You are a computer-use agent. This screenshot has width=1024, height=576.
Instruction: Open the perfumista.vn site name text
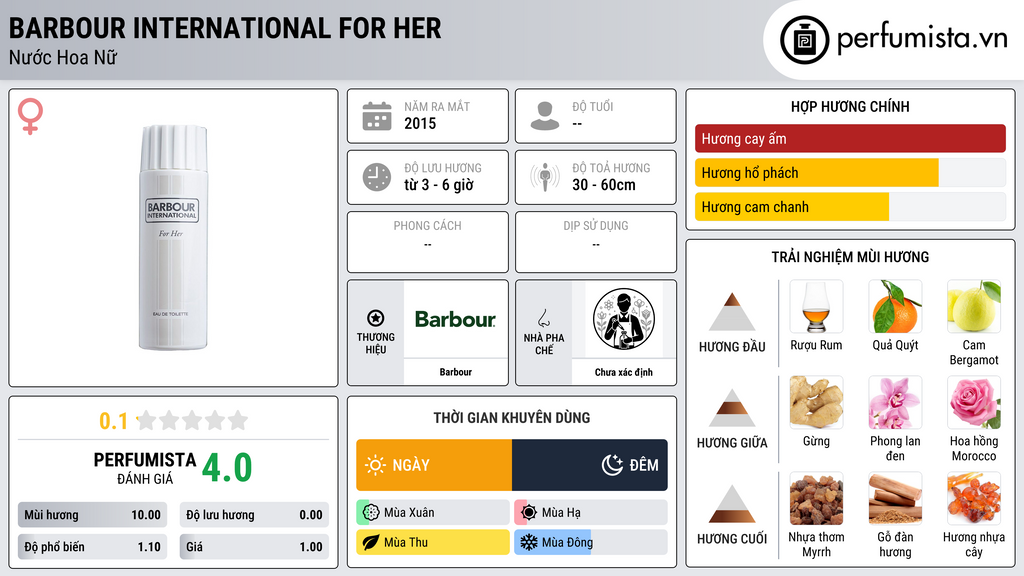922,39
